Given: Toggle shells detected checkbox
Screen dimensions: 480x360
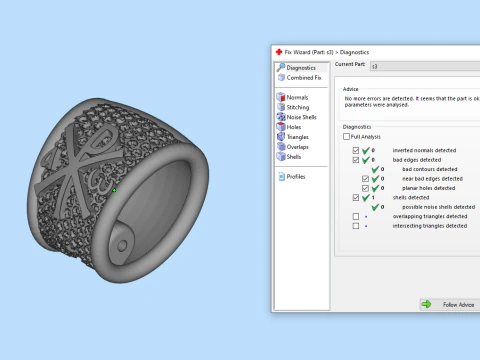Looking at the screenshot, I should pos(356,197).
